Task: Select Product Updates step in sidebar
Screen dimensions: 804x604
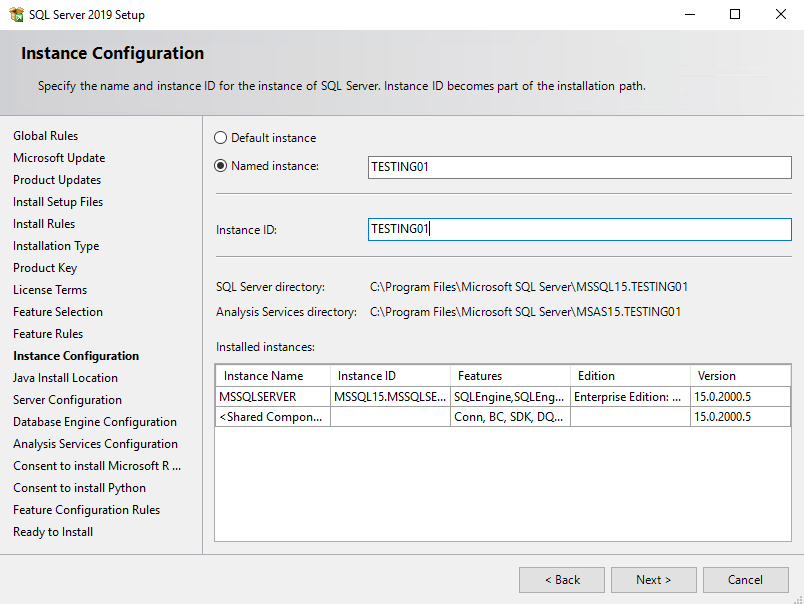Action: (57, 180)
